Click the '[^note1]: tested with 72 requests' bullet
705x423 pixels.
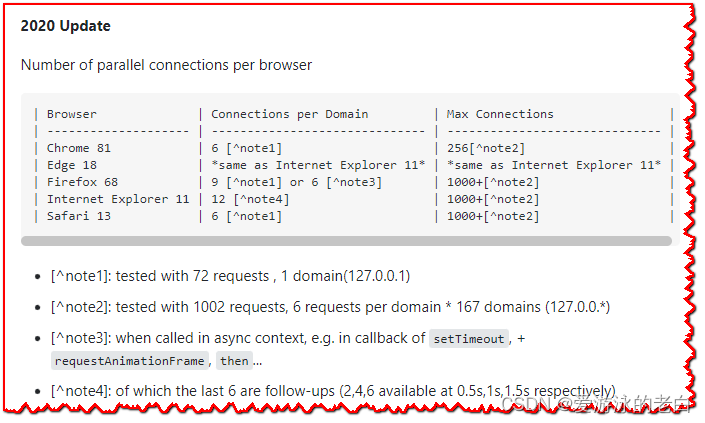[230, 276]
